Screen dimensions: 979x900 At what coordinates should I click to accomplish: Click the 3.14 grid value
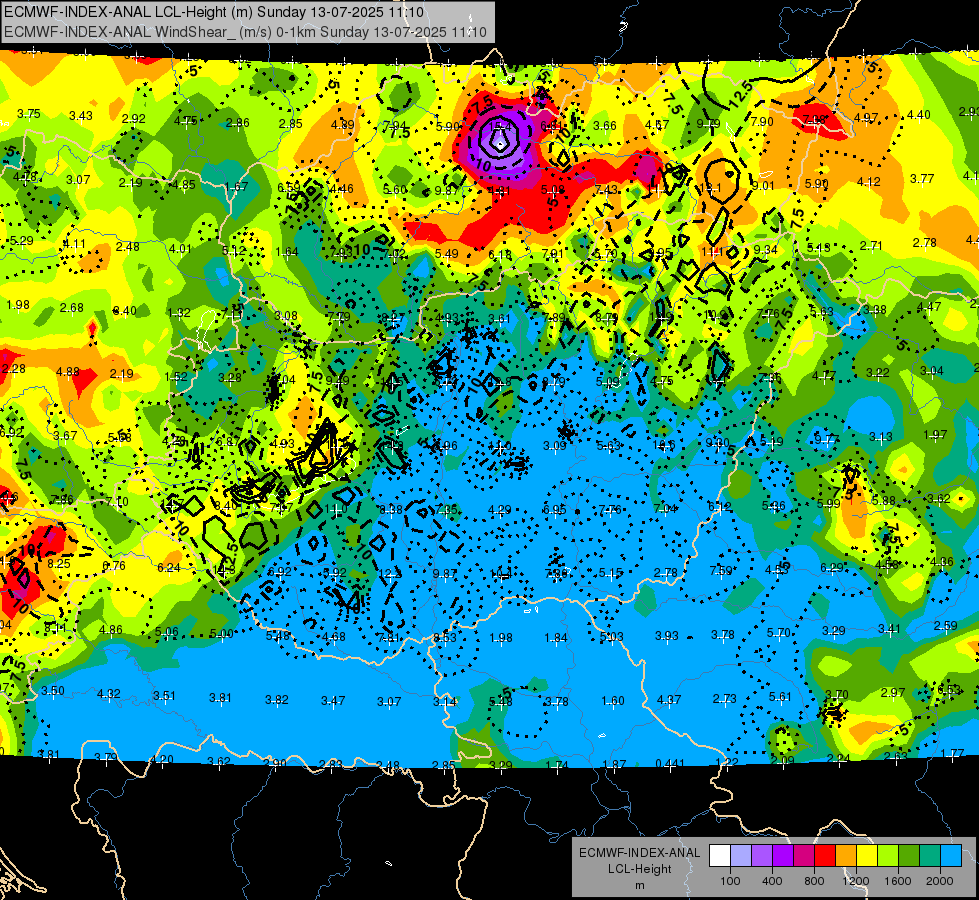point(445,702)
